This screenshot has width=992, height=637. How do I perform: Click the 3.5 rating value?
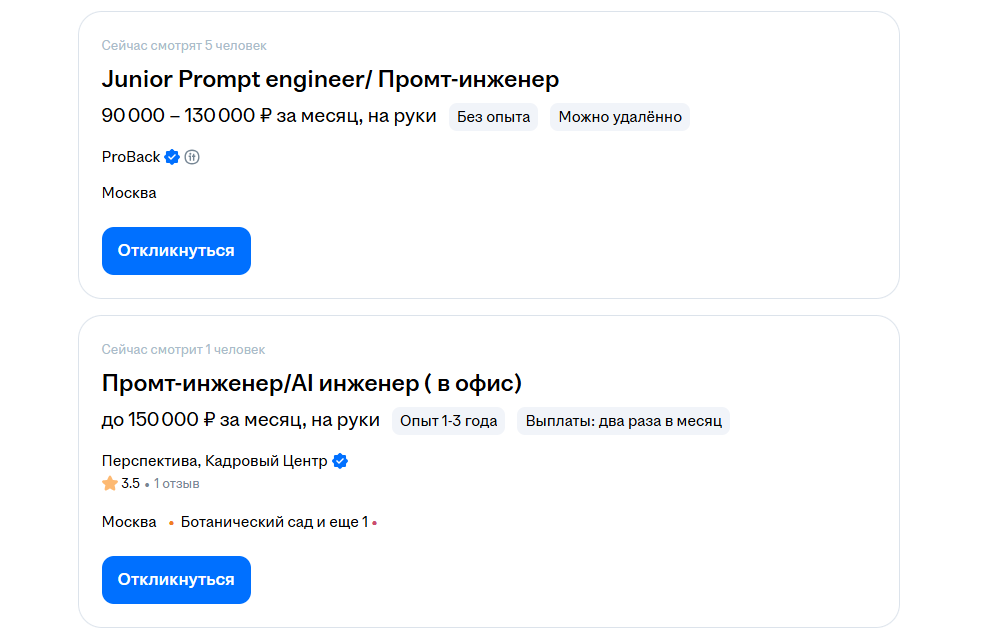[x=131, y=482]
